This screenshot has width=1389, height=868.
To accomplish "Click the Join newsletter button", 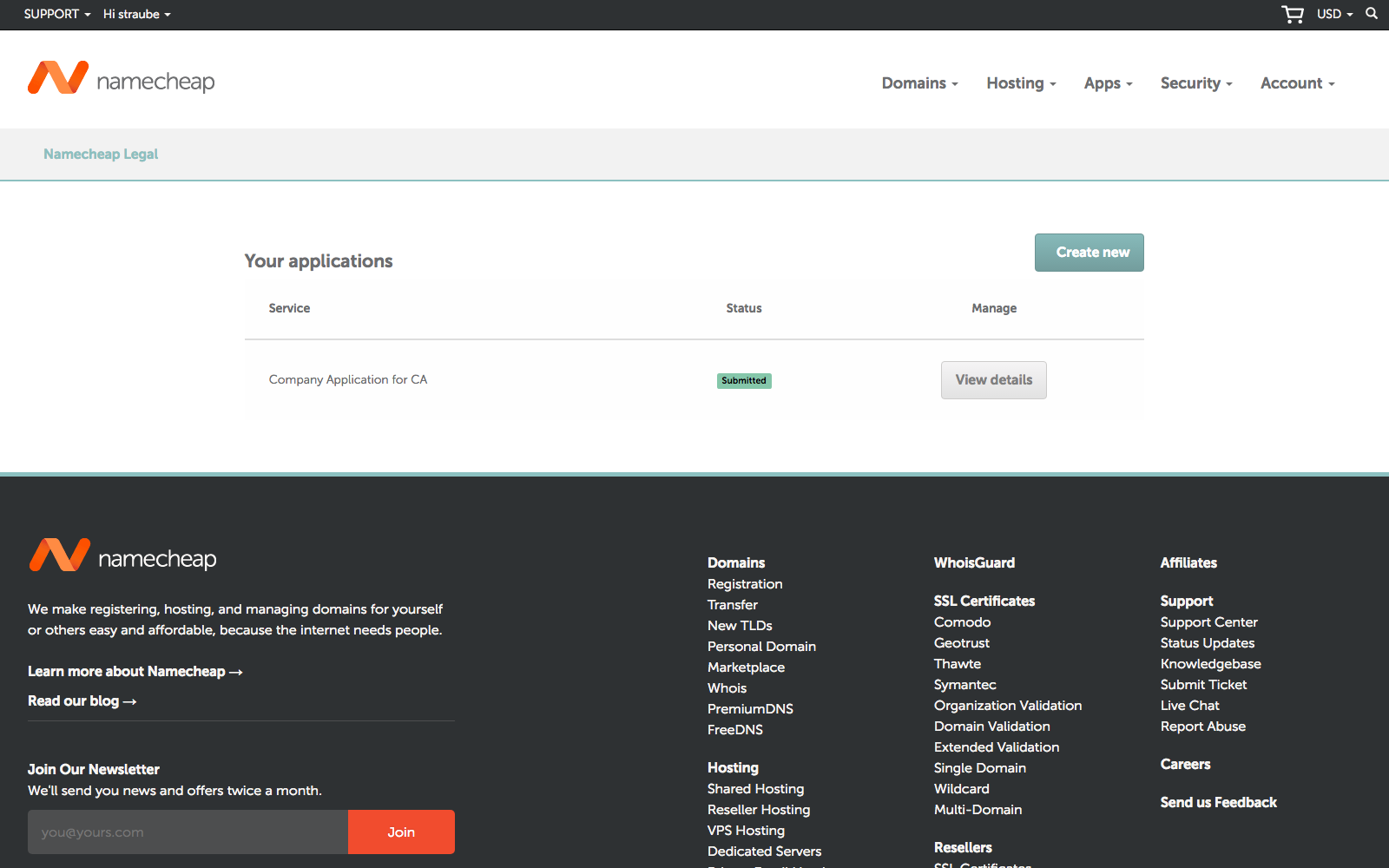I will pos(401,832).
